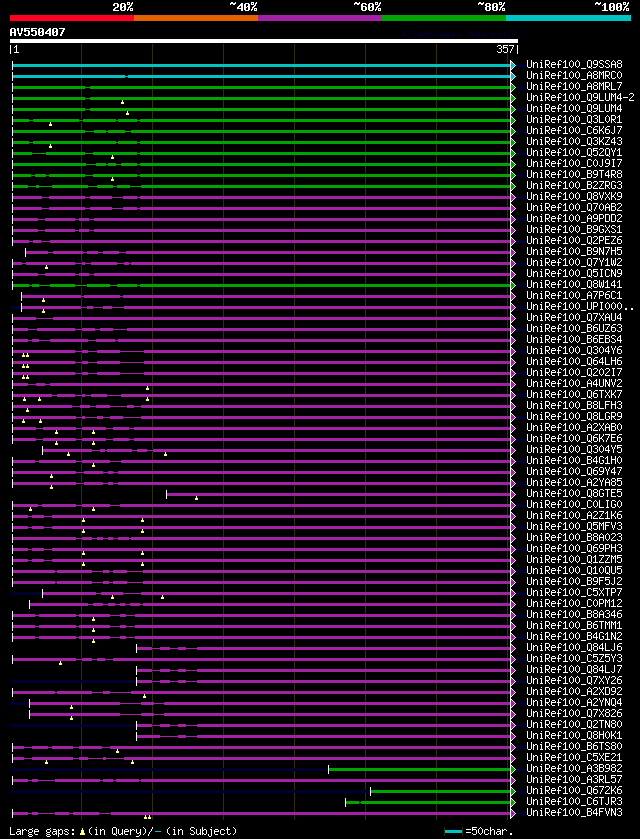Open hit UniRef100_A8MRL7
This screenshot has width=640, height=839.
click(574, 87)
